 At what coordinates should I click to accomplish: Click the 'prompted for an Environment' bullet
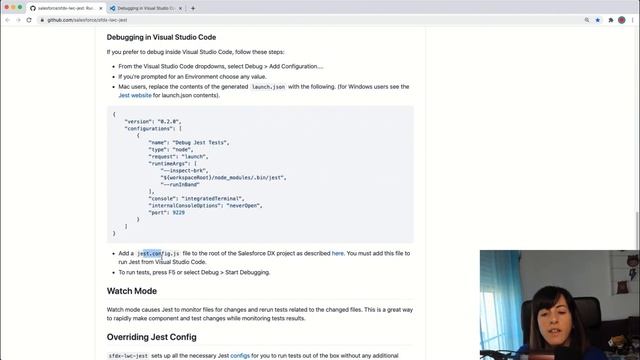(x=192, y=77)
